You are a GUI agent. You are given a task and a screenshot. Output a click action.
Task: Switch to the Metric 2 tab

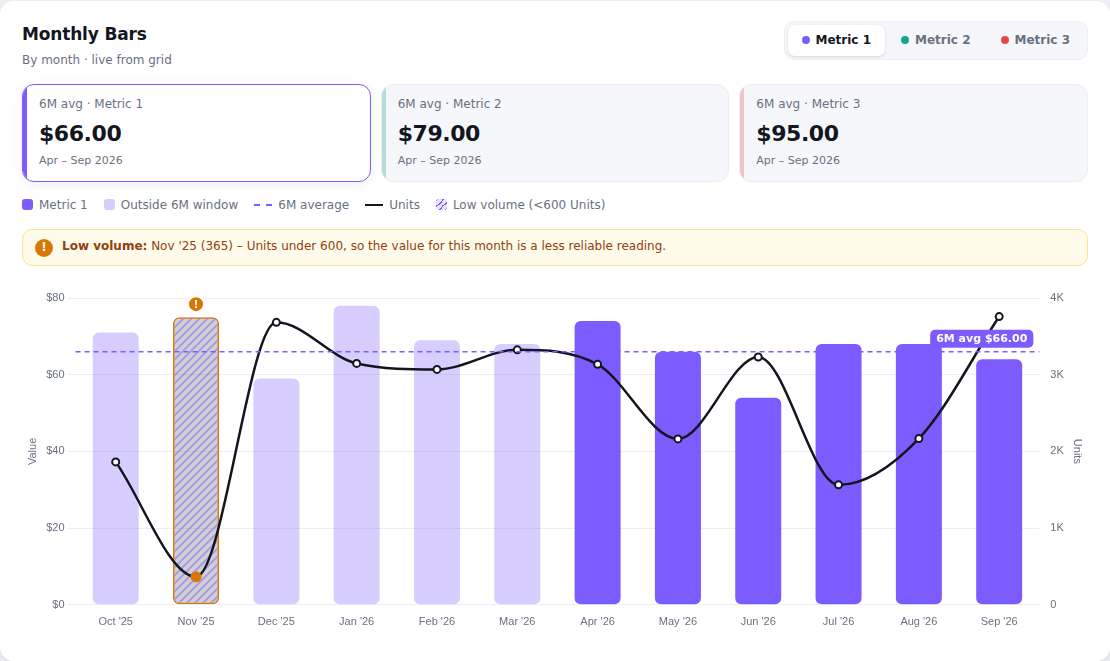pyautogui.click(x=935, y=40)
